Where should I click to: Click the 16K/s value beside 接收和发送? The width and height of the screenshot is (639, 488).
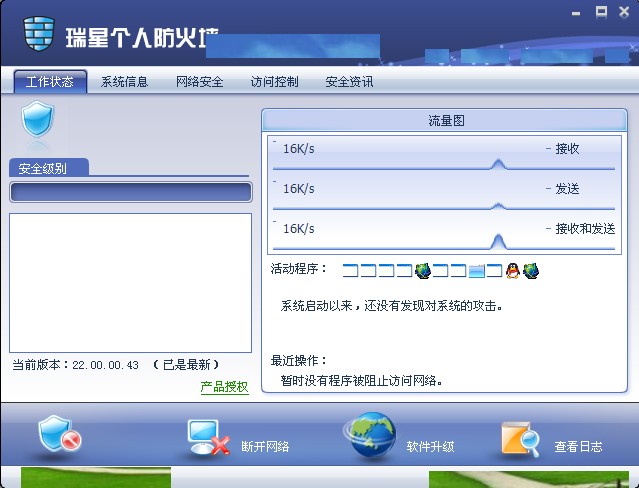point(299,229)
